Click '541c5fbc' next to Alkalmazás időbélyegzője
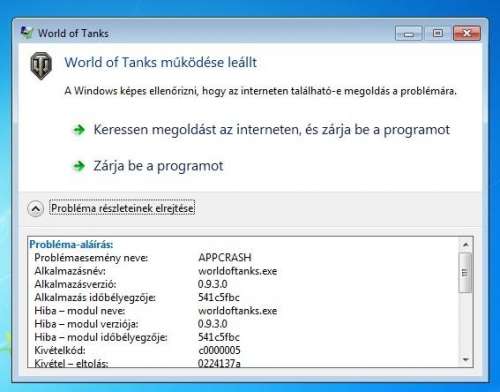Image resolution: width=500 pixels, height=392 pixels. [219, 297]
